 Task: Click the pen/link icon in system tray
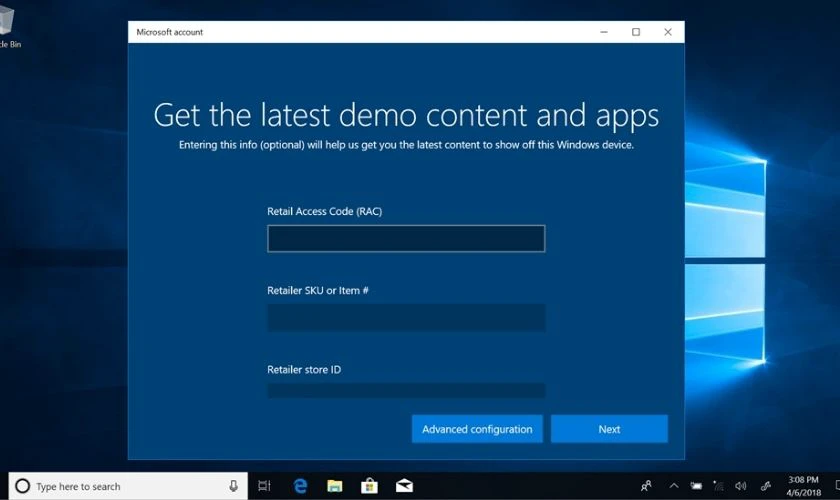pyautogui.click(x=766, y=486)
